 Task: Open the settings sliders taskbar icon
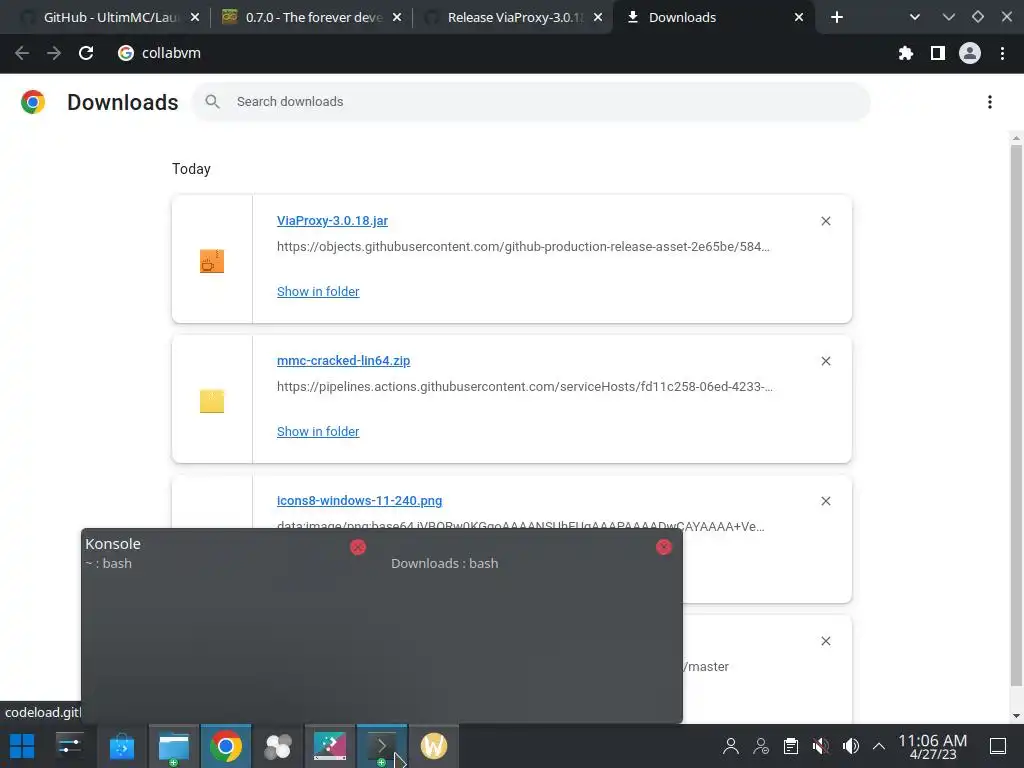click(x=69, y=746)
